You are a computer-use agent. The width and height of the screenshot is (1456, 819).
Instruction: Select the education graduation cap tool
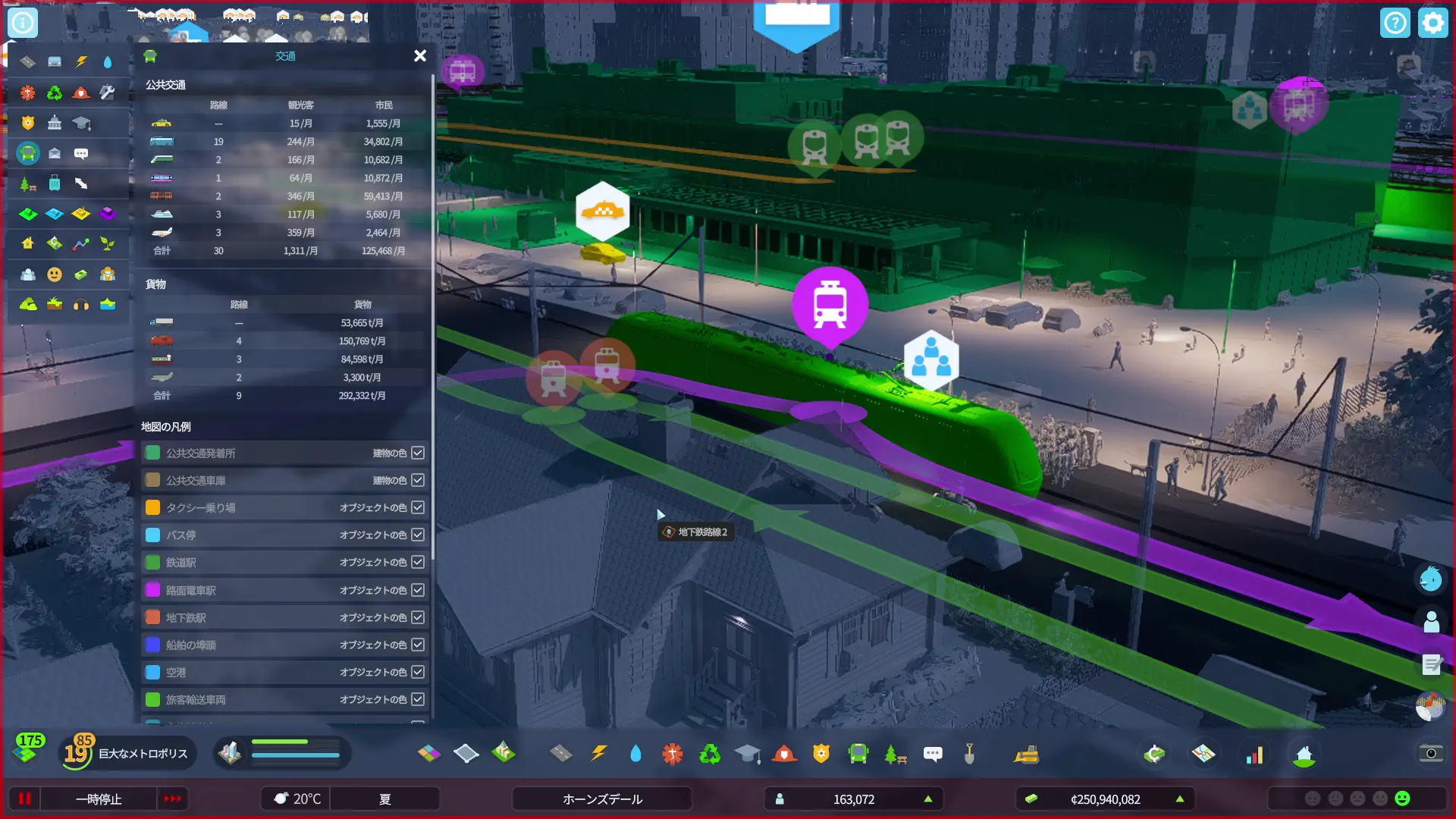point(747,753)
